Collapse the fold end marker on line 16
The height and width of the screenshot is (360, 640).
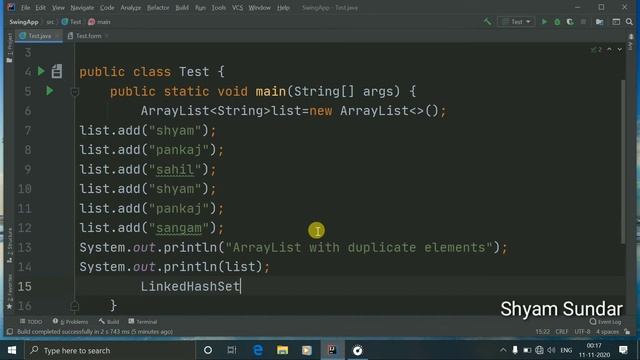[x=74, y=306]
